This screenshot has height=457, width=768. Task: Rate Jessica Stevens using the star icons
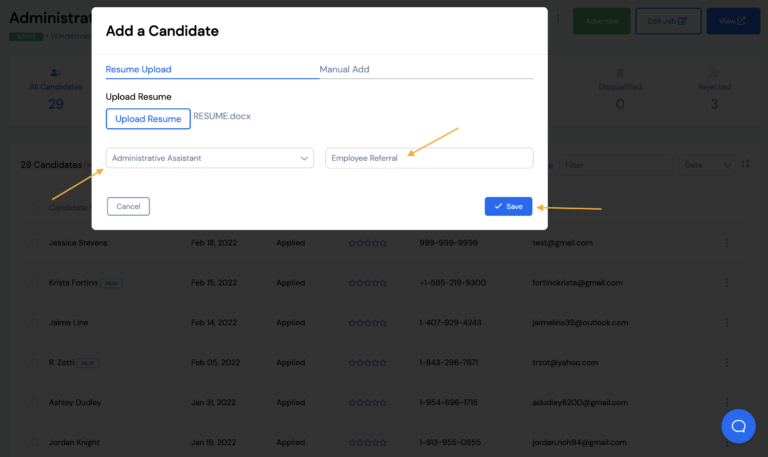[367, 243]
